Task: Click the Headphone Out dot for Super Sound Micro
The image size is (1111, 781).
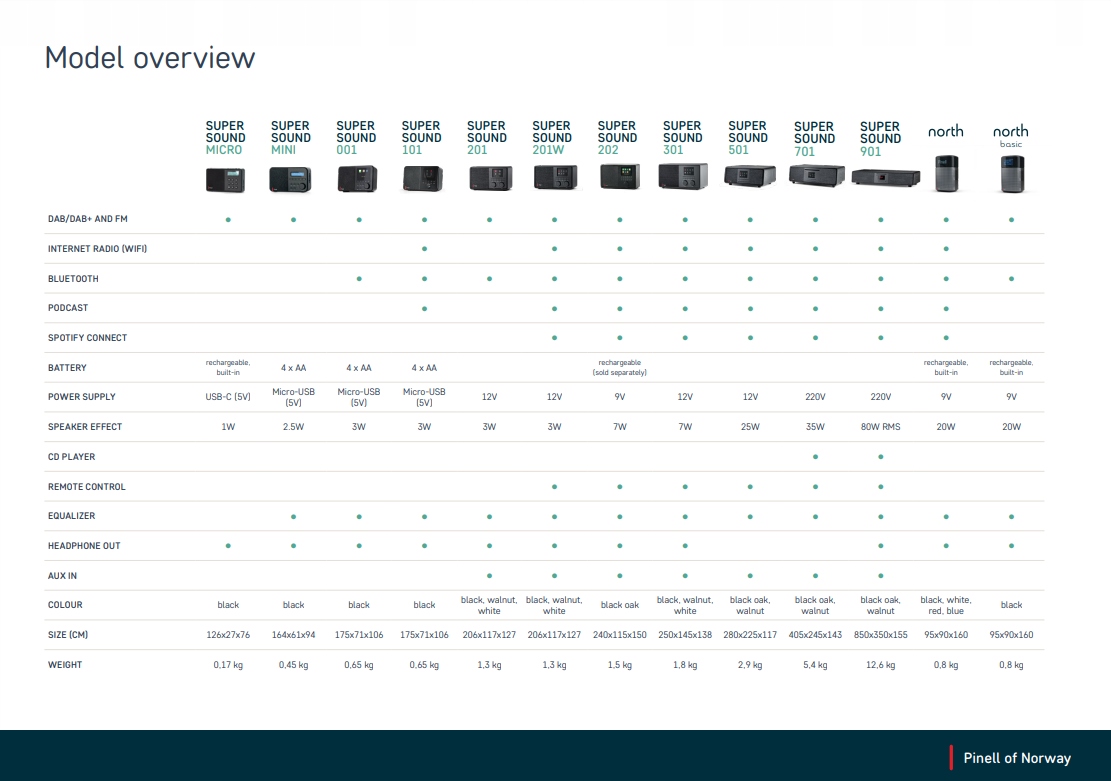Action: [228, 546]
